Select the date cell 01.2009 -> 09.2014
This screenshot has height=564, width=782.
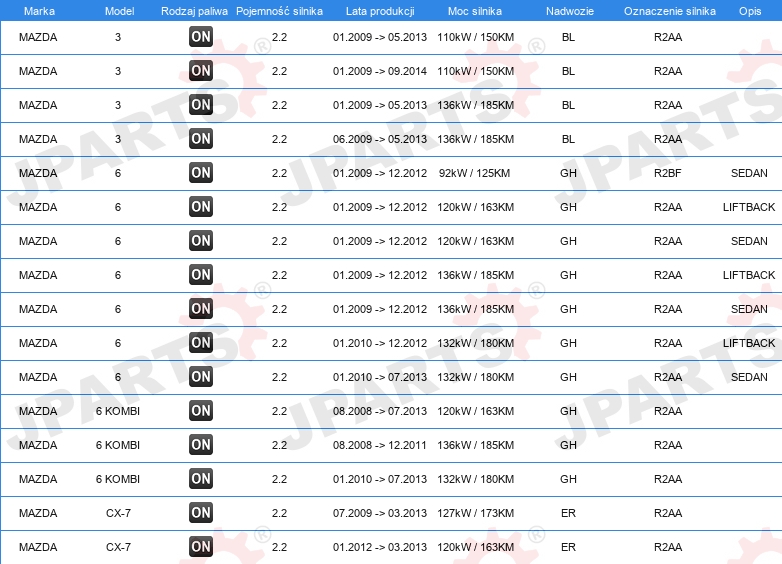pos(380,71)
